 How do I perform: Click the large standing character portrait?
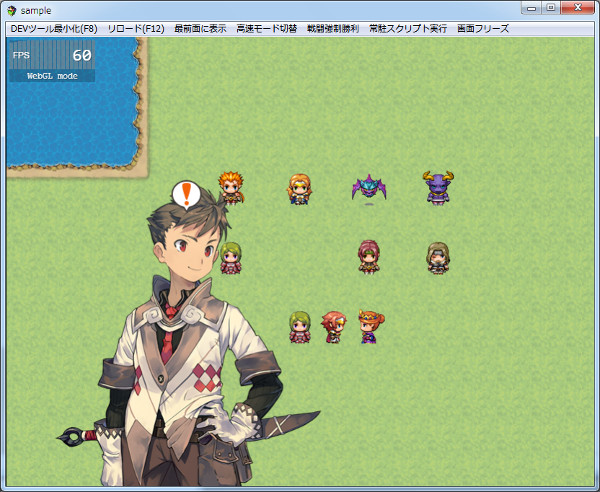[188, 337]
